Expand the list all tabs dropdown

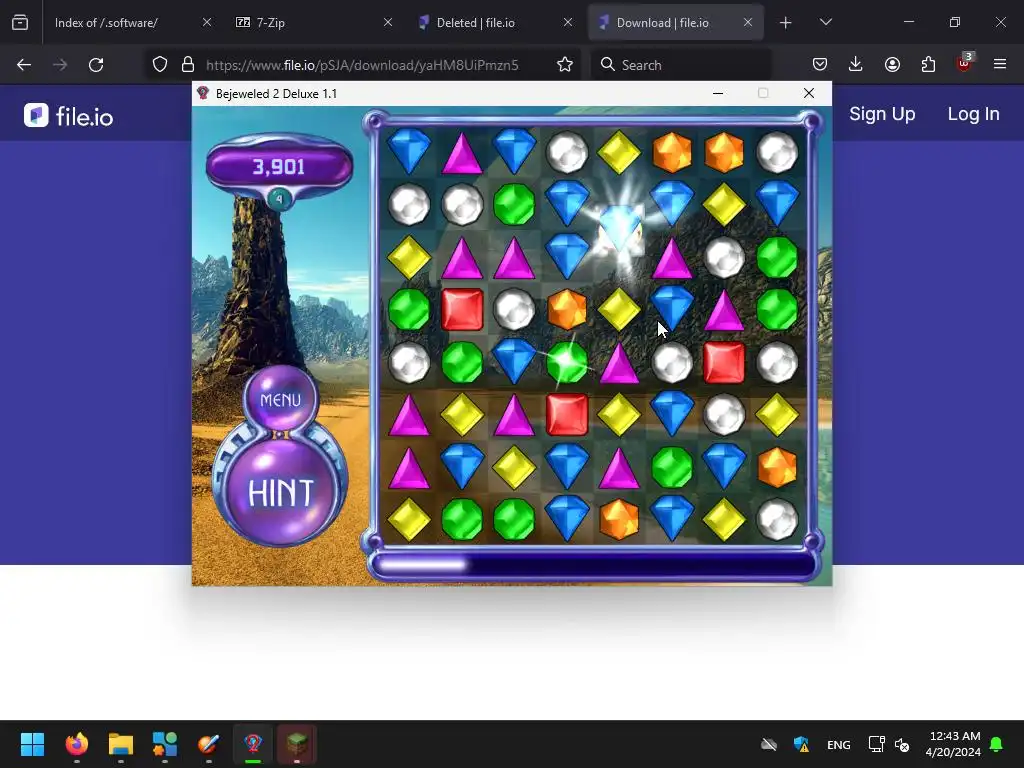pos(825,22)
